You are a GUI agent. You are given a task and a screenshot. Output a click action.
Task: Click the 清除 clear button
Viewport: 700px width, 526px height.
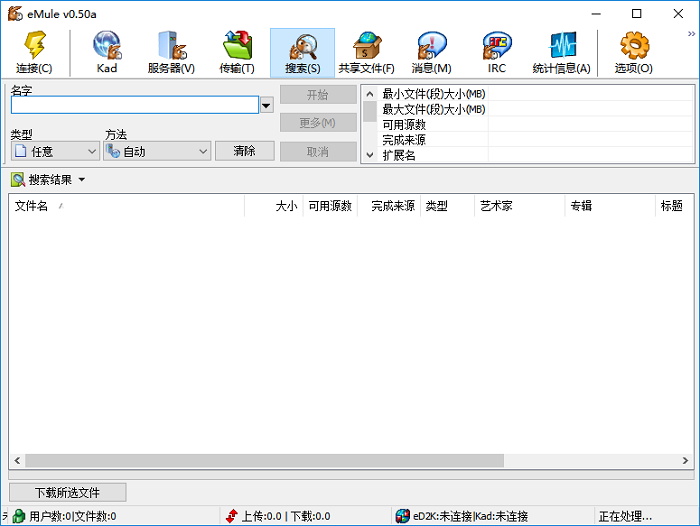click(x=245, y=151)
